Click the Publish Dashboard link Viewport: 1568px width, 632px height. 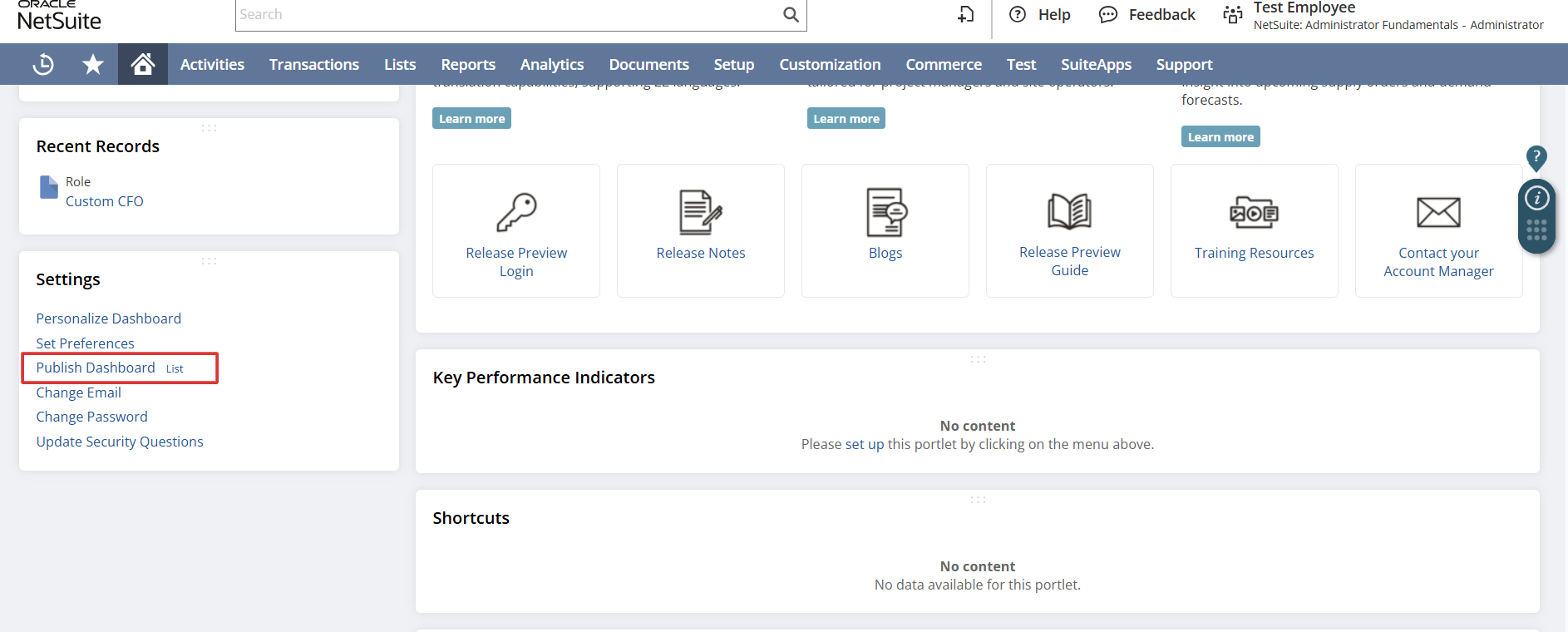(x=96, y=368)
